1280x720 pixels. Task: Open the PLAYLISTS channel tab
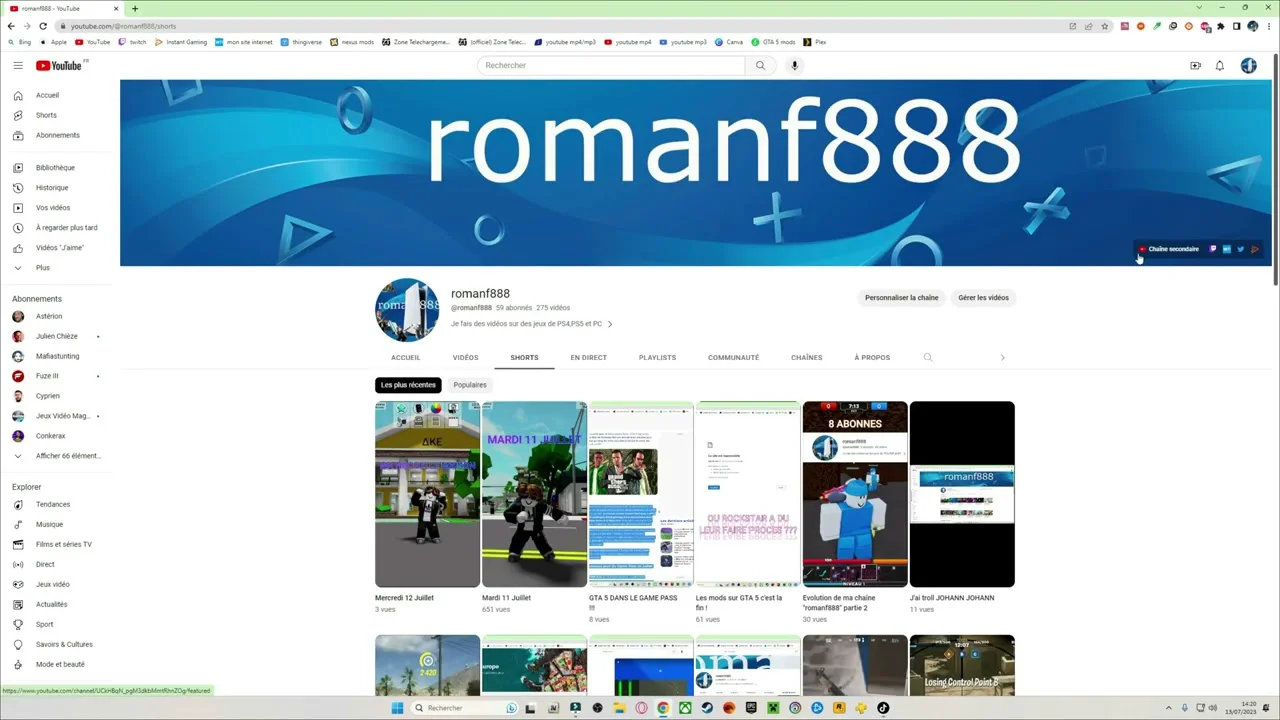[x=657, y=358]
